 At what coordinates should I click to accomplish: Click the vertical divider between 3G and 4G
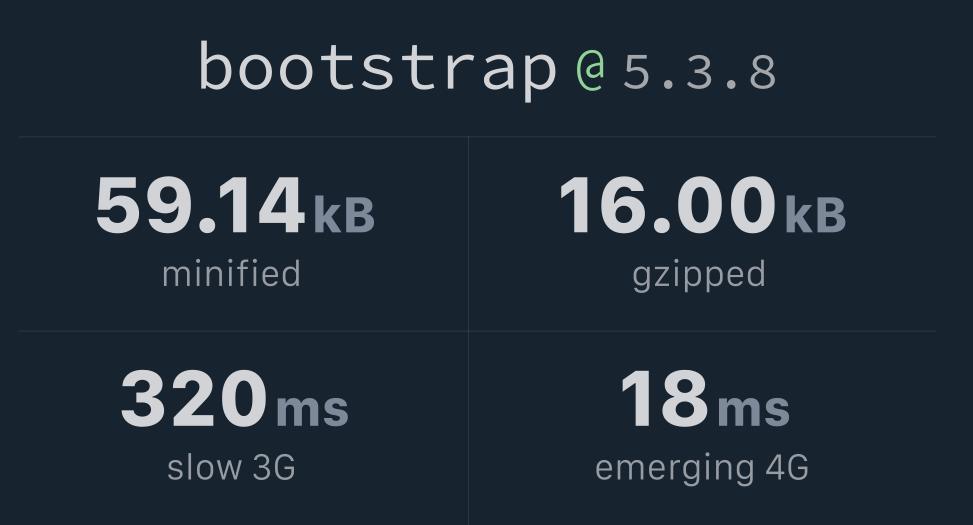coord(468,428)
